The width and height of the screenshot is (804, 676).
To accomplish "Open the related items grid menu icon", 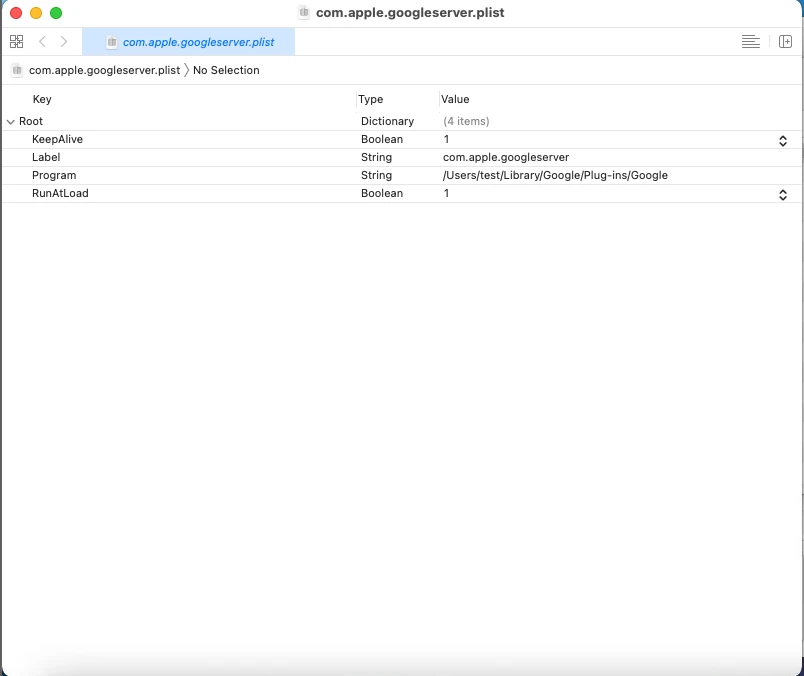I will click(16, 42).
